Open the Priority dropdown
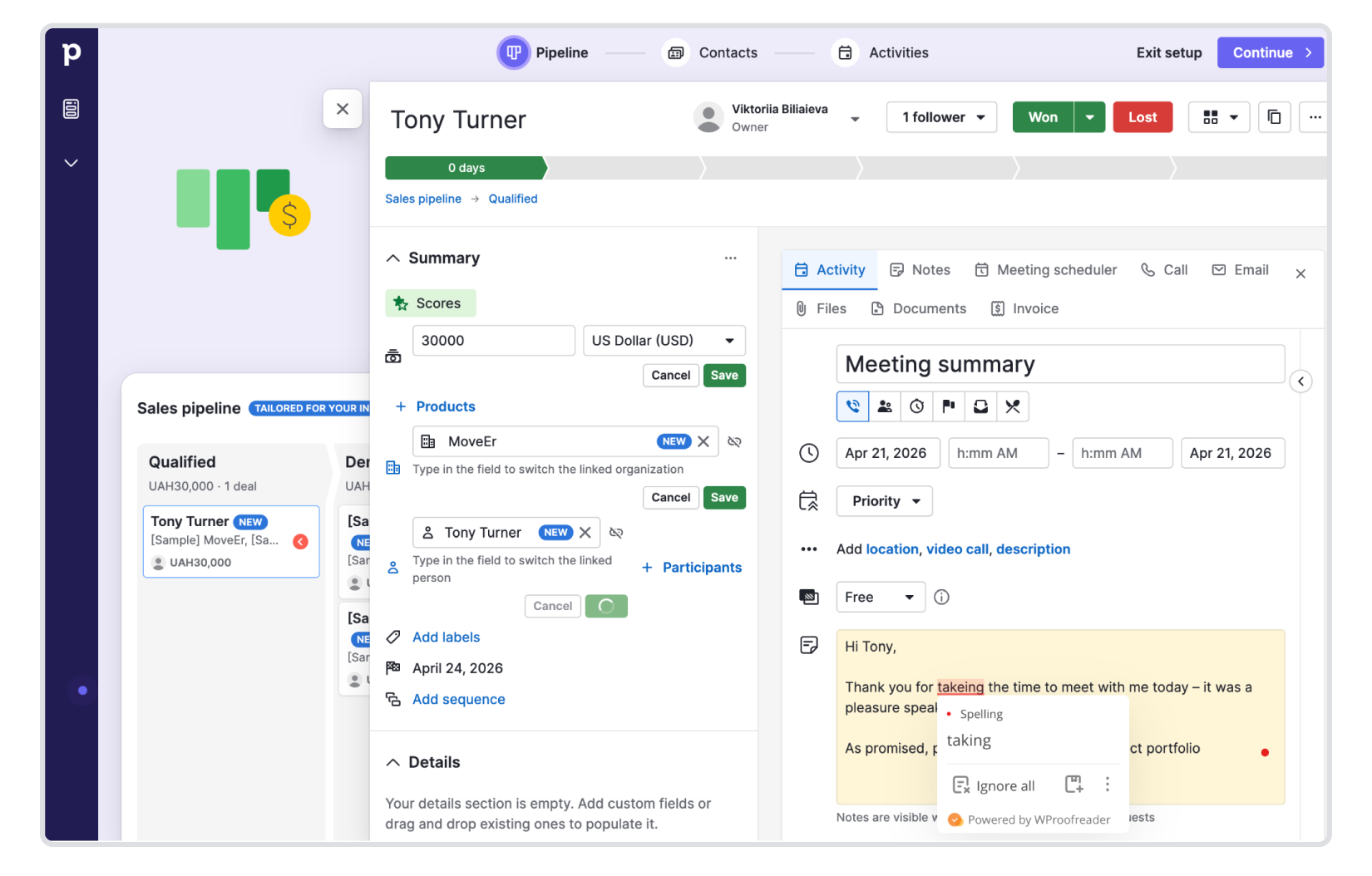The image size is (1372, 876). click(x=884, y=501)
